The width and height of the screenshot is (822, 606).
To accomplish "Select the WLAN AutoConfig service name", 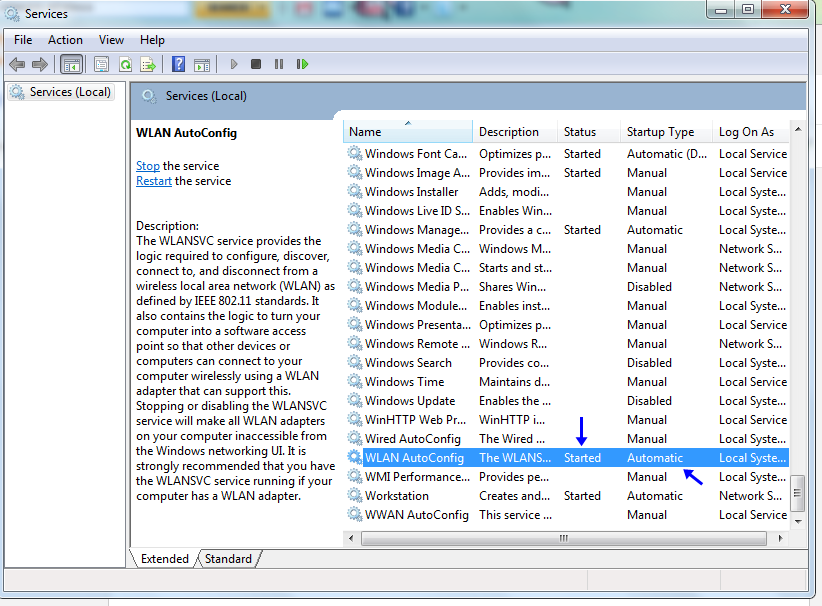I will tap(414, 457).
